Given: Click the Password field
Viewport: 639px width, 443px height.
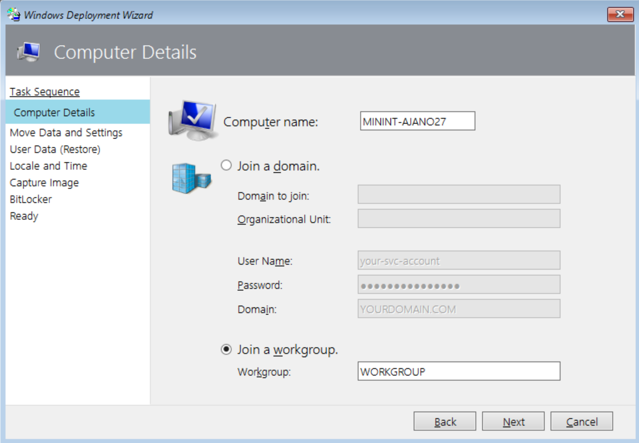Looking at the screenshot, I should pos(459,285).
